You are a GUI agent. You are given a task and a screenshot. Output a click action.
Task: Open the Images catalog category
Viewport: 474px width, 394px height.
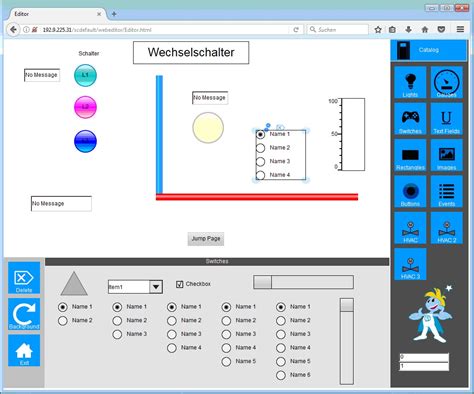(x=446, y=155)
